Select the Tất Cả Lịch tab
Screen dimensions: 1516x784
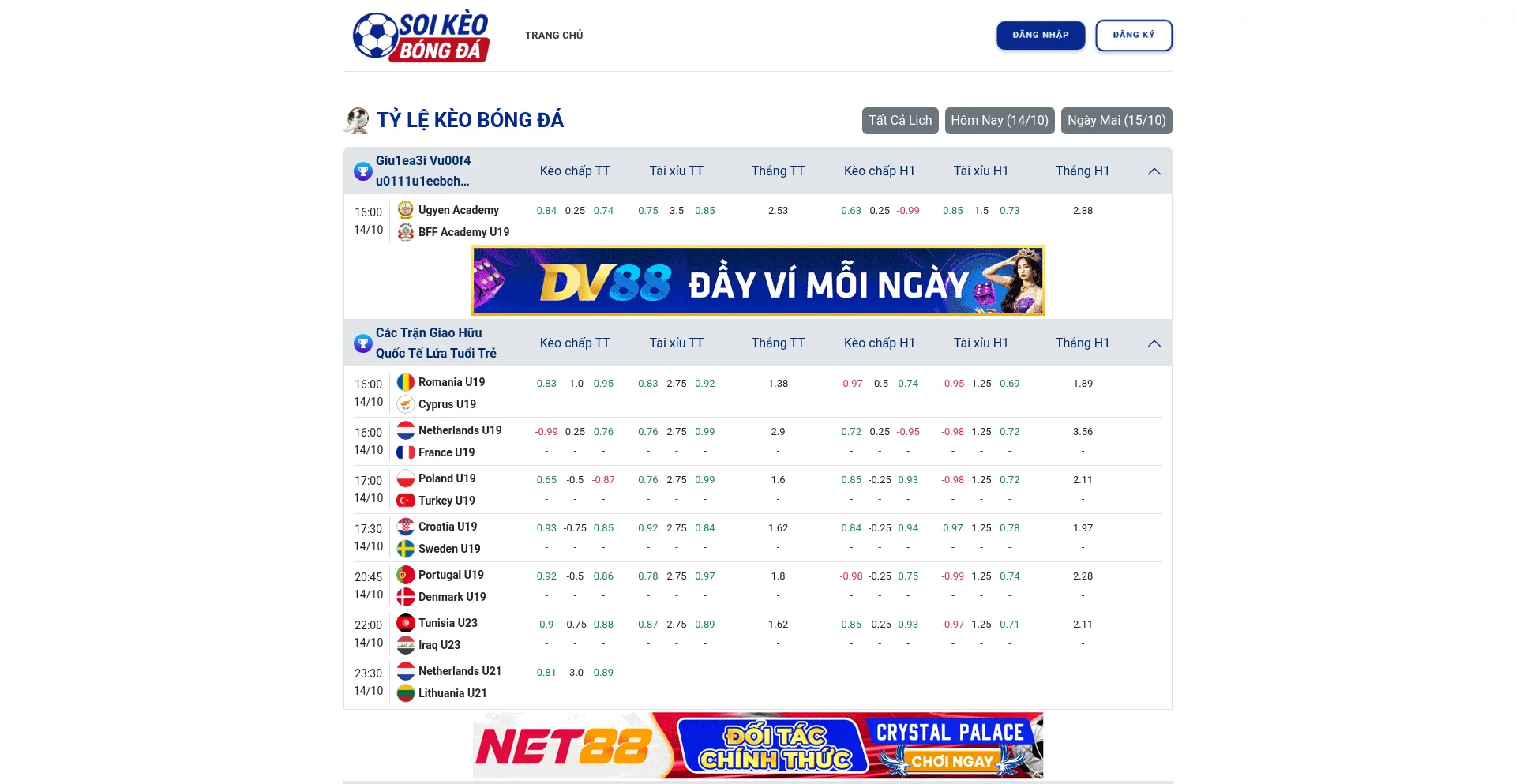pos(900,121)
